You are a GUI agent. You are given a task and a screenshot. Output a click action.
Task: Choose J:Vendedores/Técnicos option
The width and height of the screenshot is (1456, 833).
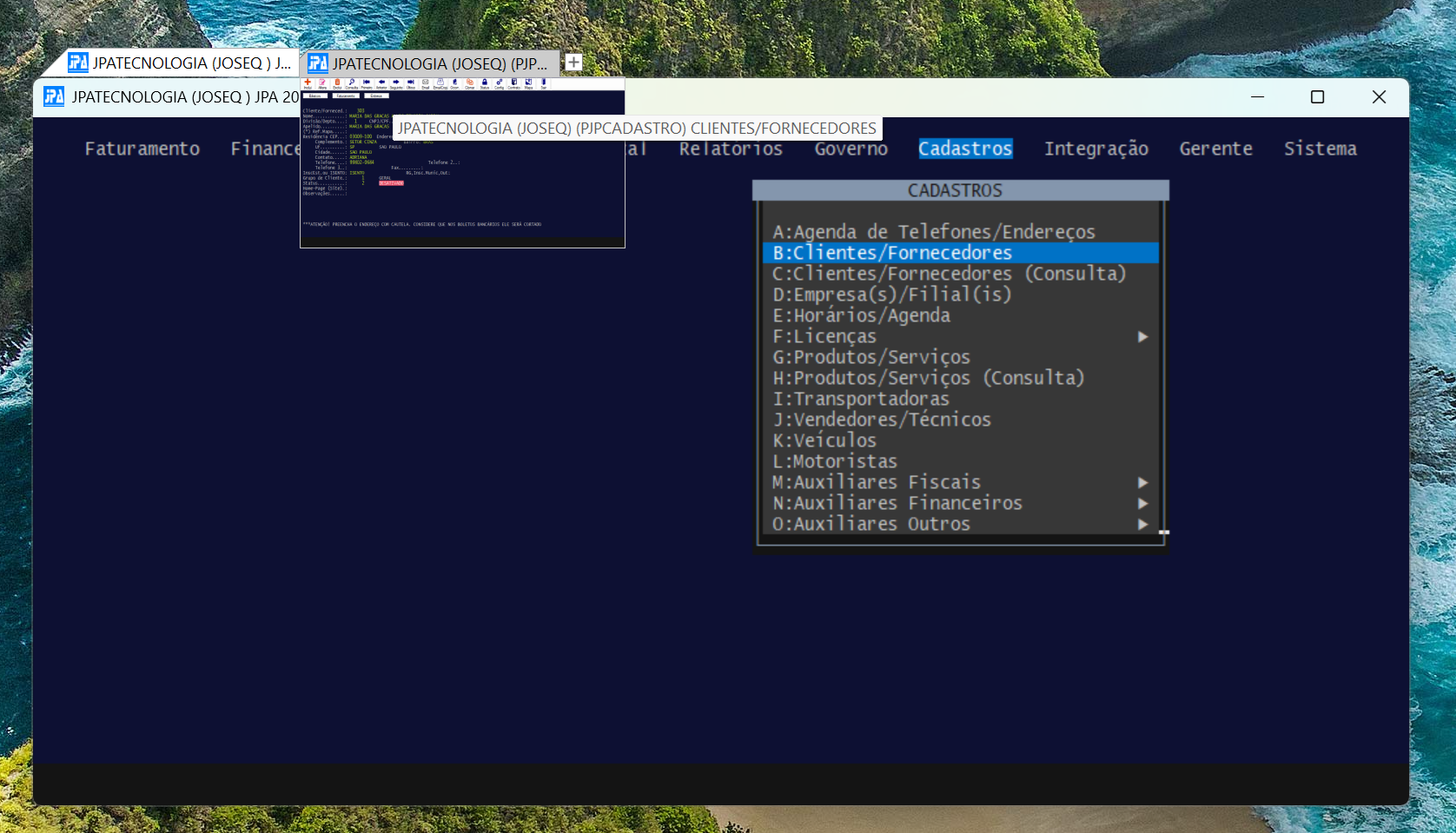(x=882, y=420)
